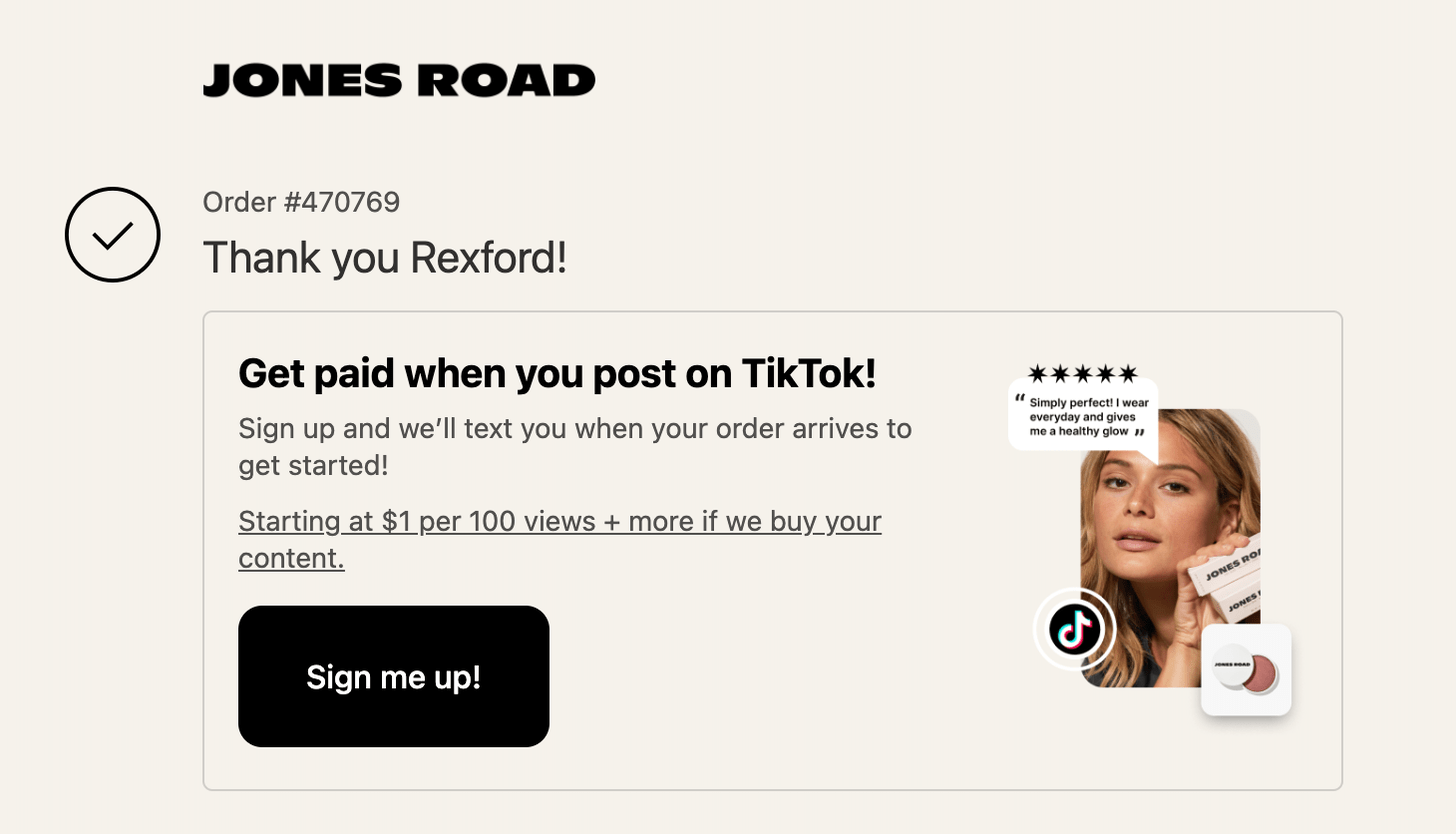Click the pink blush pan in product thumbnail
Viewport: 1456px width, 834px height.
pyautogui.click(x=1262, y=675)
